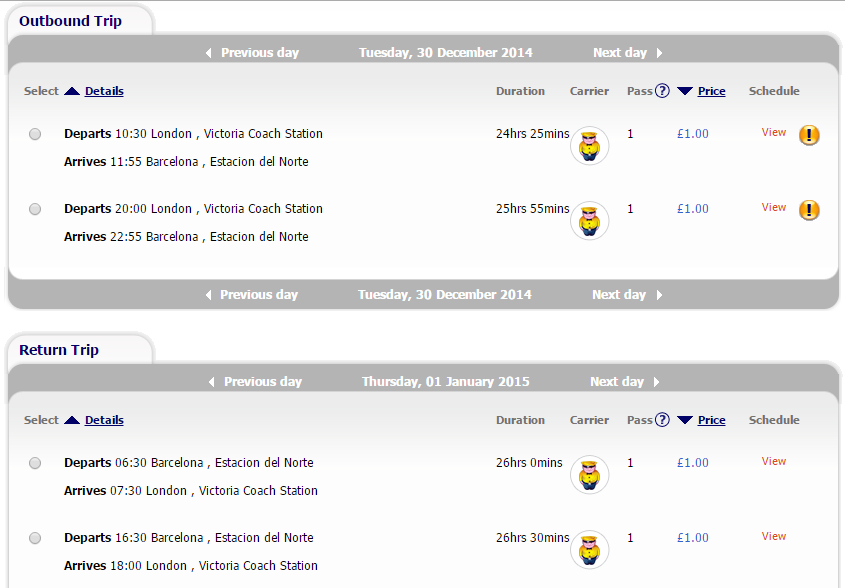Screen dimensions: 845x588
Task: Open the Outbound Trip tab
Action: click(71, 20)
